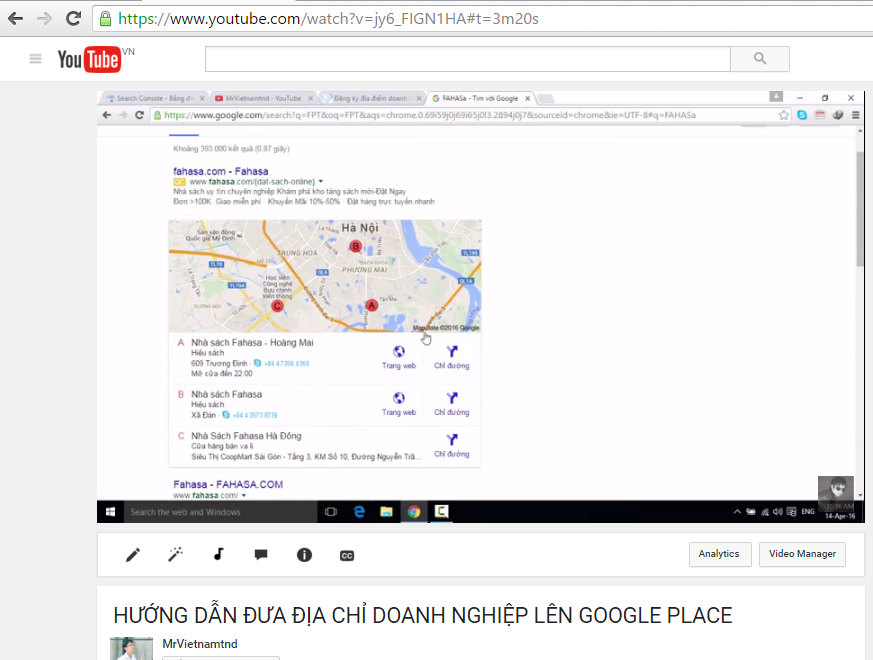This screenshot has width=873, height=660.
Task: Expand the www.fahasa.com result dropdown arrow
Action: point(244,496)
